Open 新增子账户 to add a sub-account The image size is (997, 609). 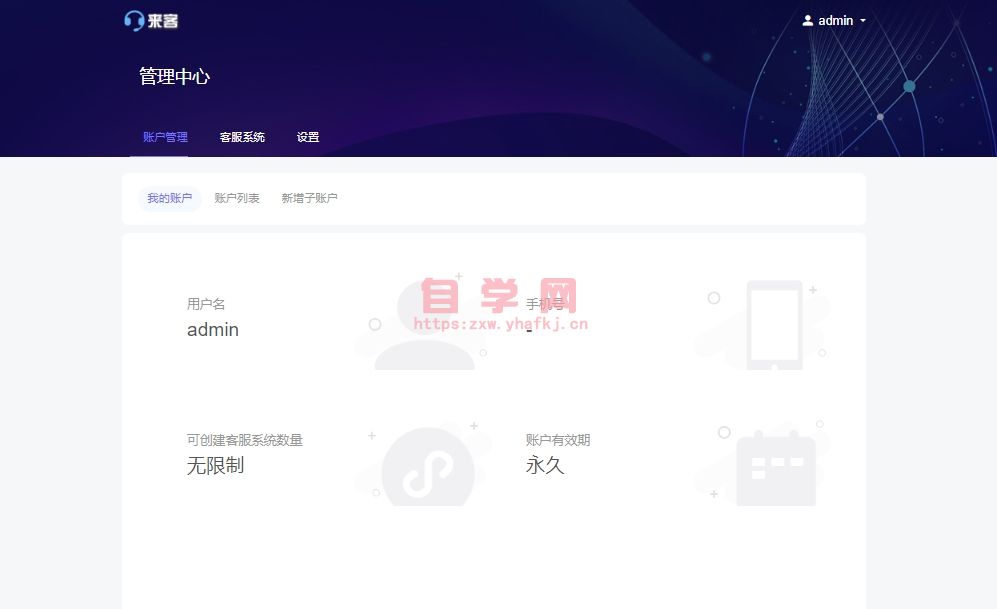tap(309, 198)
